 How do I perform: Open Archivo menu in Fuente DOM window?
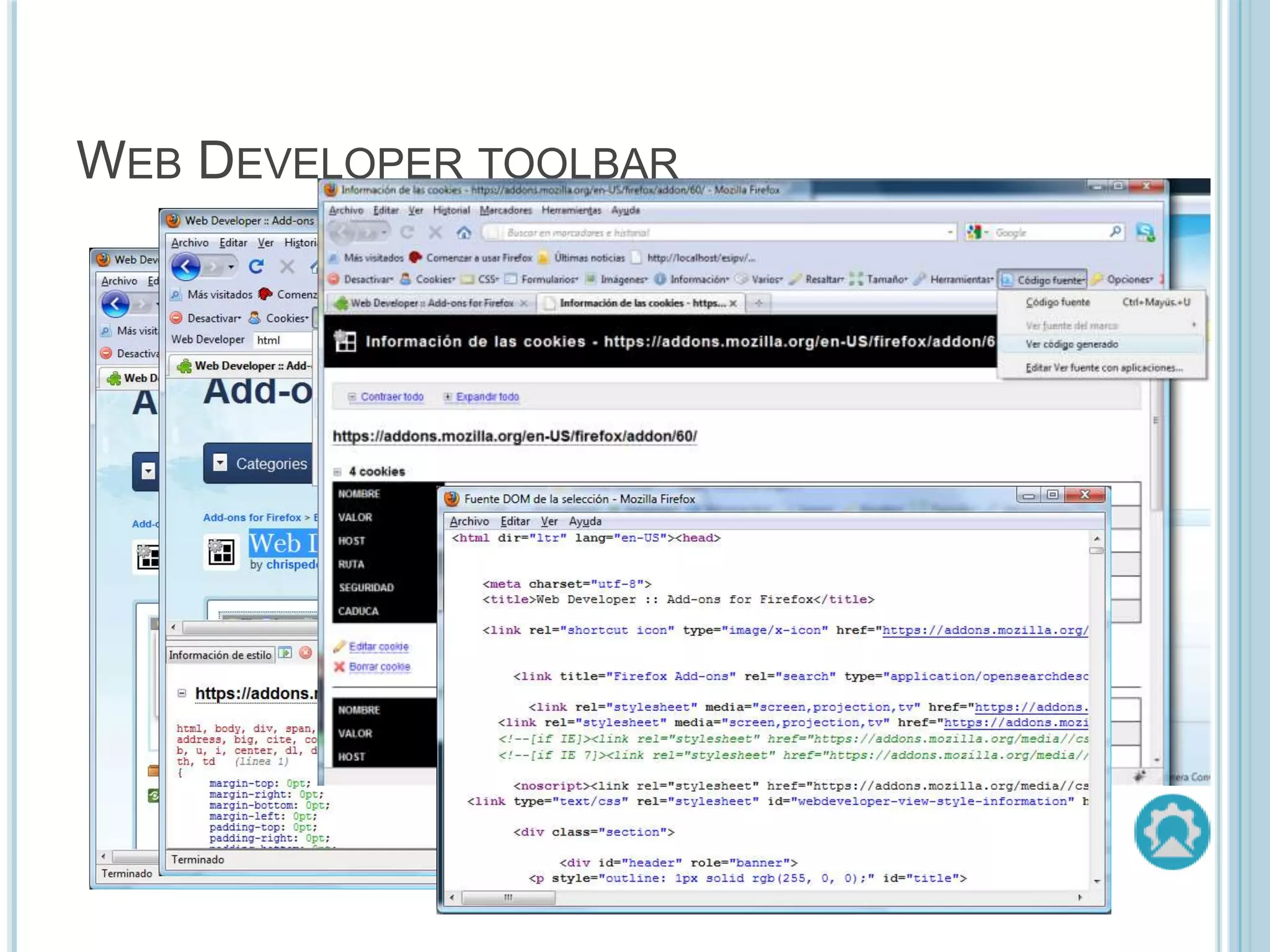tap(469, 521)
